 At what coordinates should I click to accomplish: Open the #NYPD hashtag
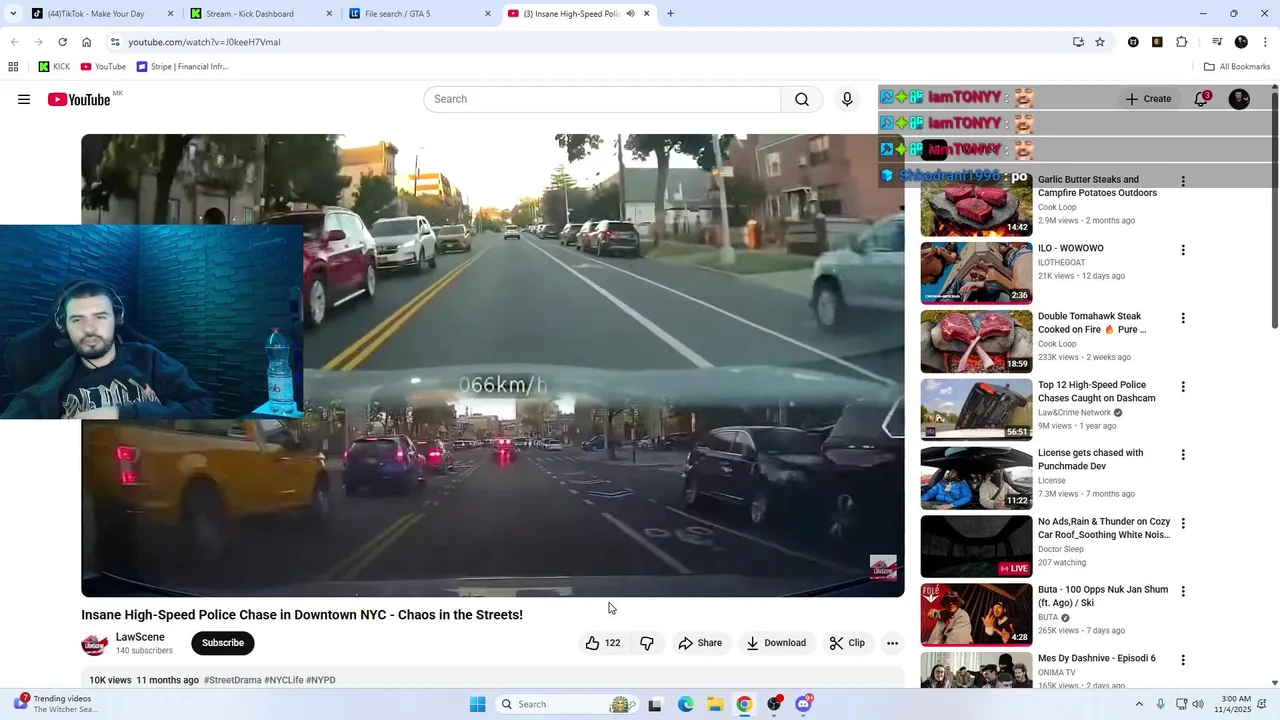click(x=321, y=680)
